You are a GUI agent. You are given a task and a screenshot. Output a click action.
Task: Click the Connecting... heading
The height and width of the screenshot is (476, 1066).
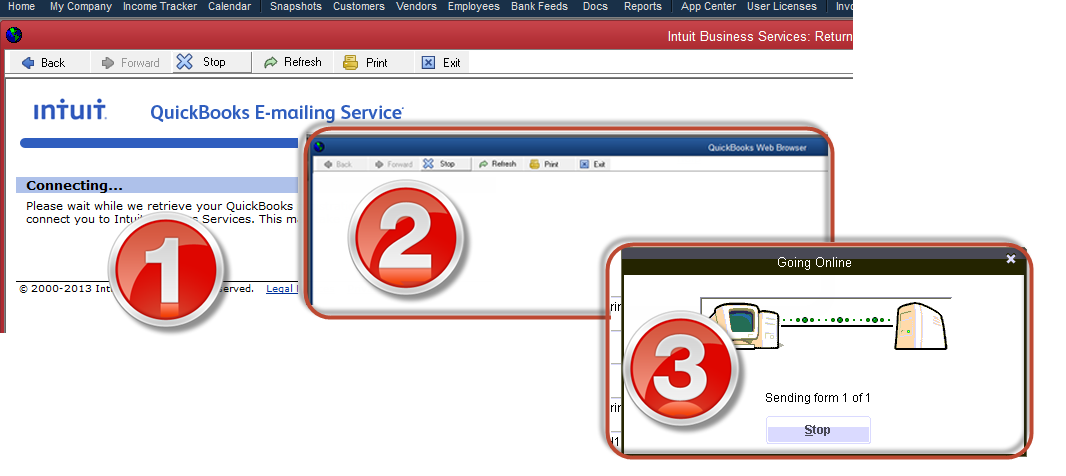point(75,185)
